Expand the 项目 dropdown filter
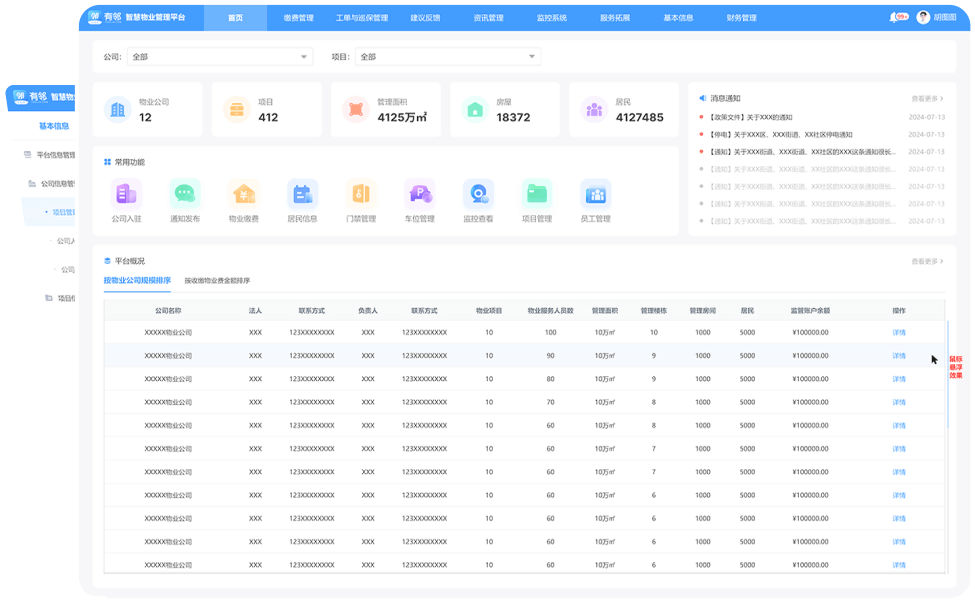This screenshot has width=975, height=603. pos(447,57)
